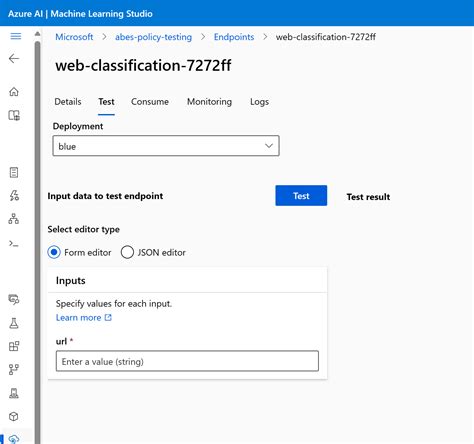Screen dimensions: 474x444
Task: Go to Home icon in sidebar
Action: (x=14, y=91)
